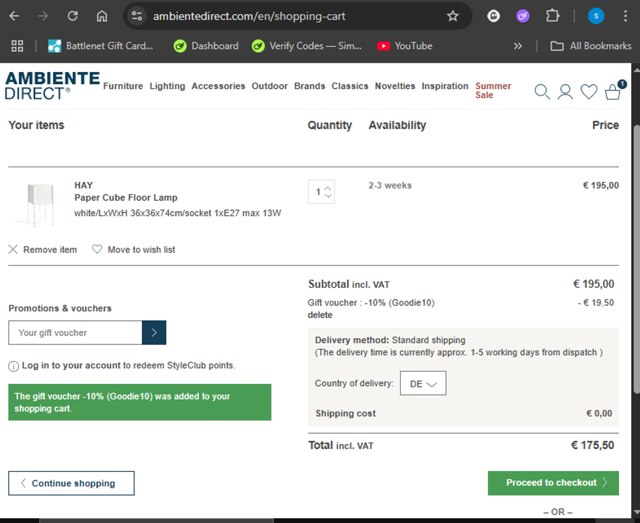
Task: Decrease lamp quantity with down arrow
Action: [328, 196]
